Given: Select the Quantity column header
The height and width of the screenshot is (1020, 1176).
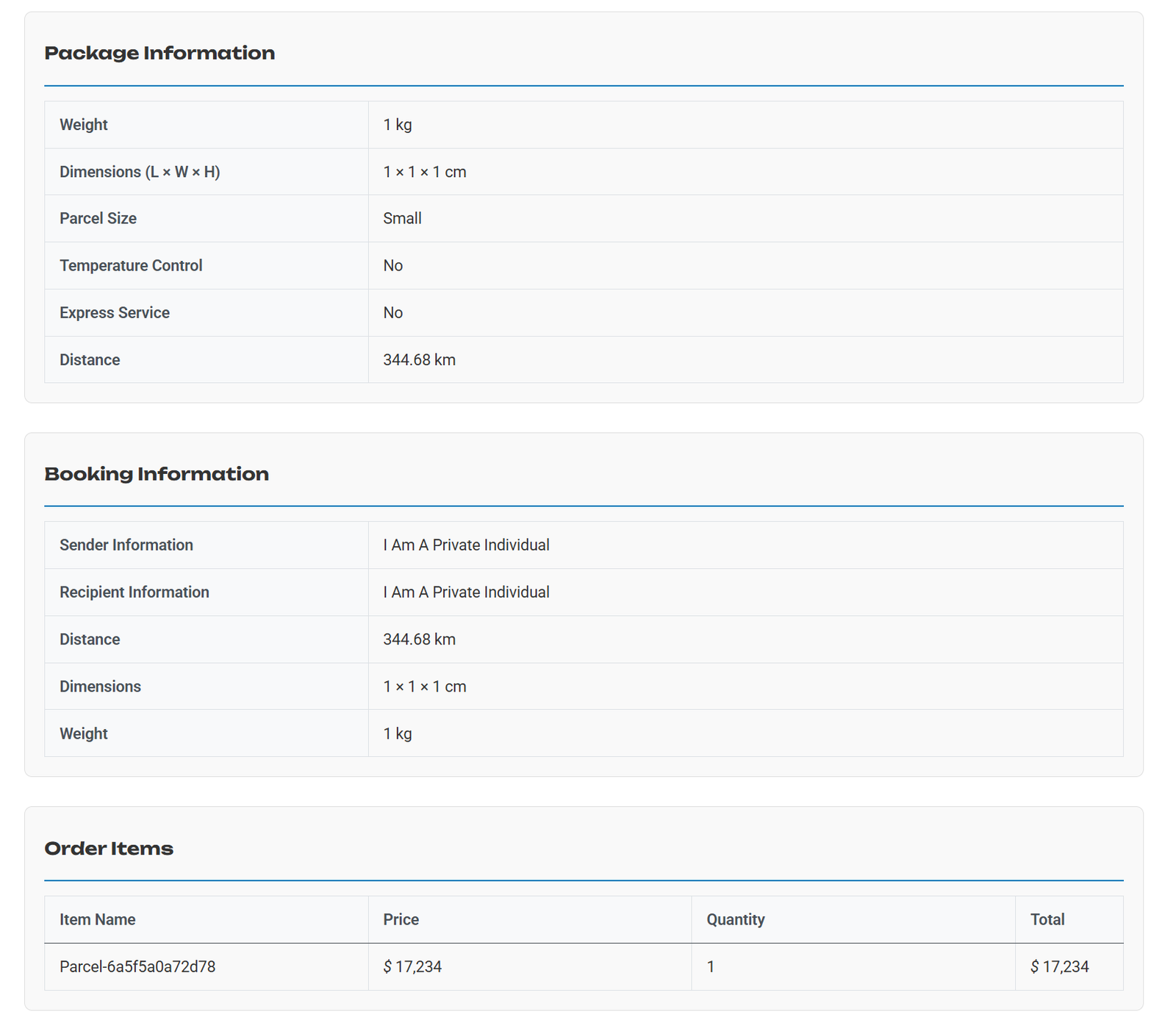Looking at the screenshot, I should [736, 919].
